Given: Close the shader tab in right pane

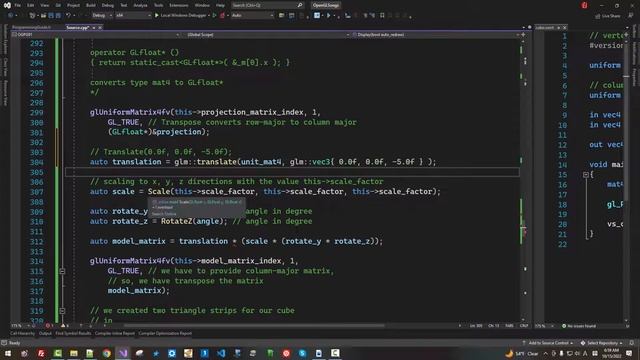Looking at the screenshot, I should [x=564, y=27].
